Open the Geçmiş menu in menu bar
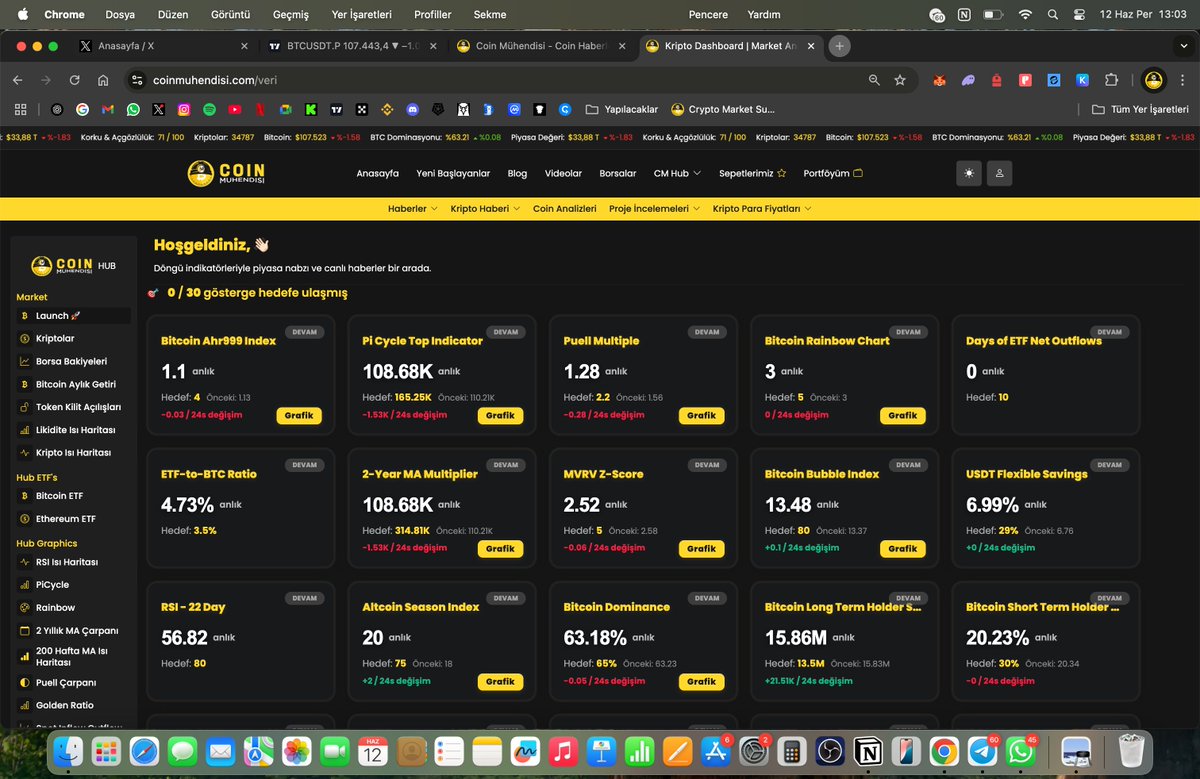 click(x=290, y=15)
